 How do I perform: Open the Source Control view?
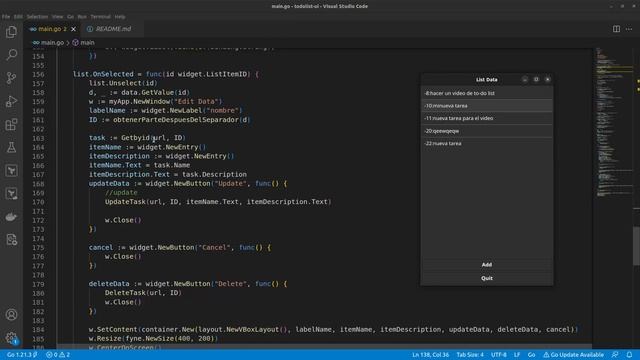(x=11, y=78)
